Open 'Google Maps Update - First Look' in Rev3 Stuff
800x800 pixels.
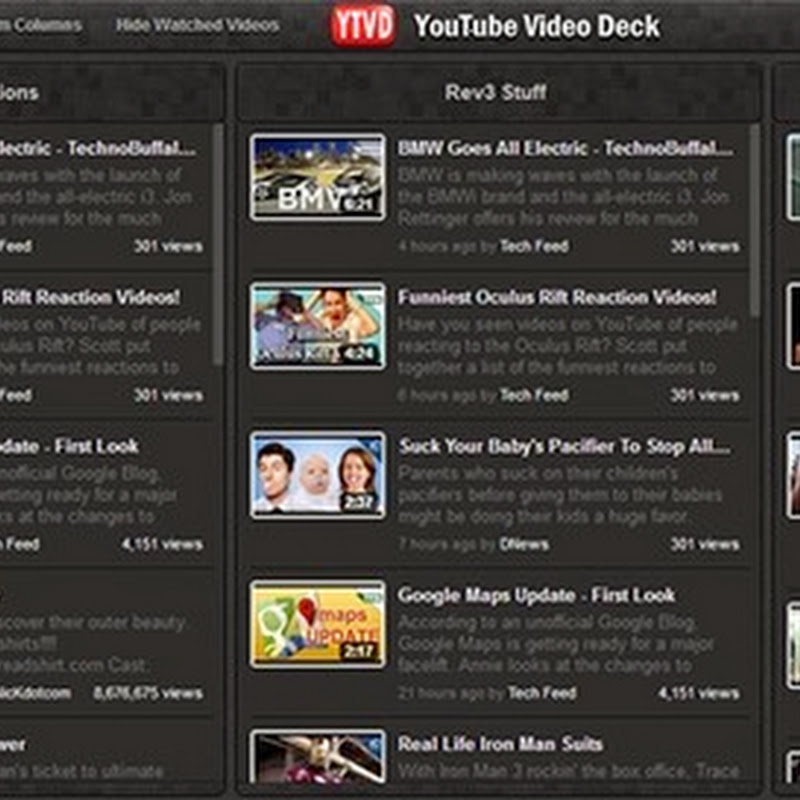point(536,595)
